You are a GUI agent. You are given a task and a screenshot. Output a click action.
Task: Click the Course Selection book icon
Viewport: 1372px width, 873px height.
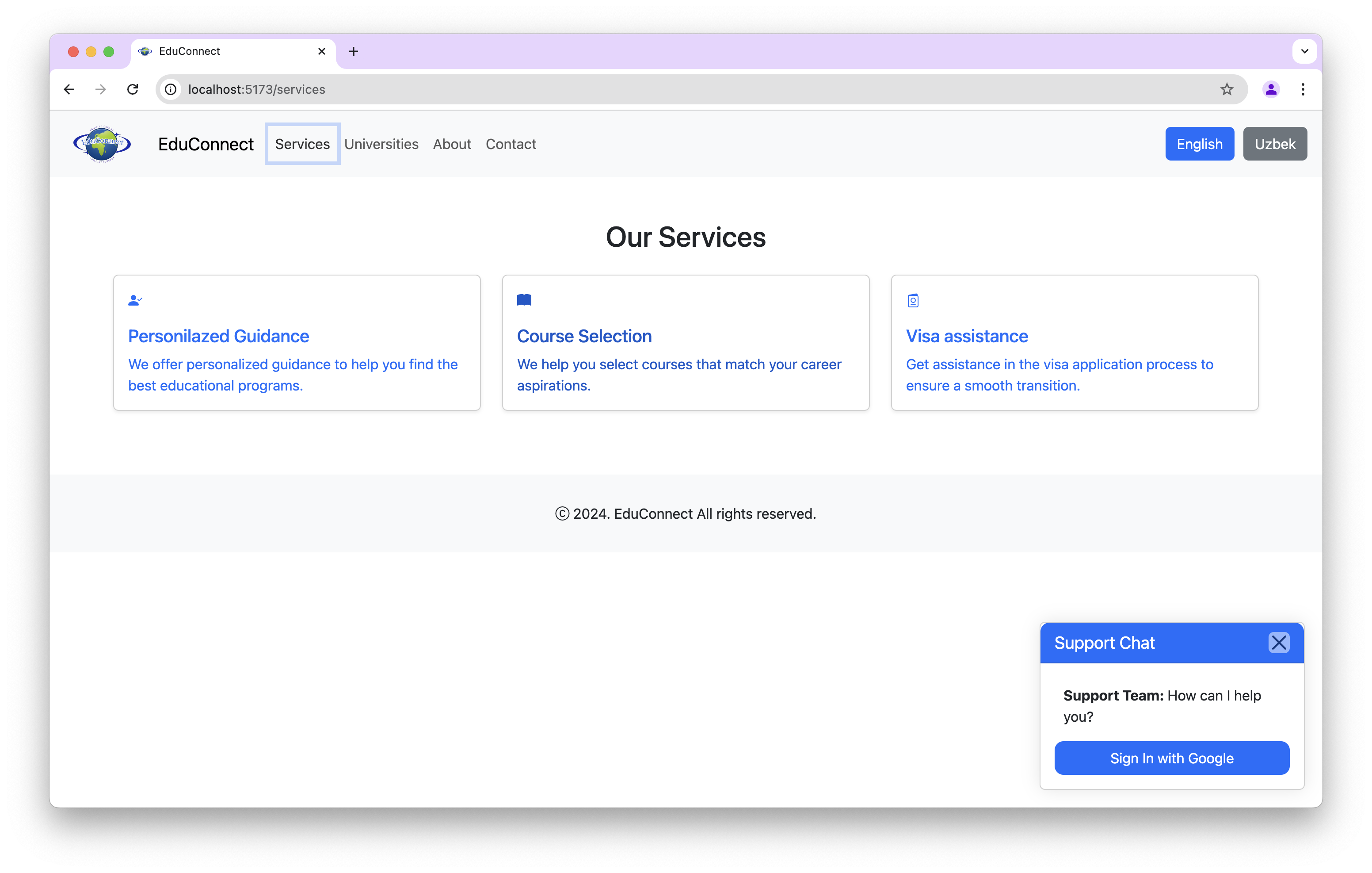tap(524, 300)
